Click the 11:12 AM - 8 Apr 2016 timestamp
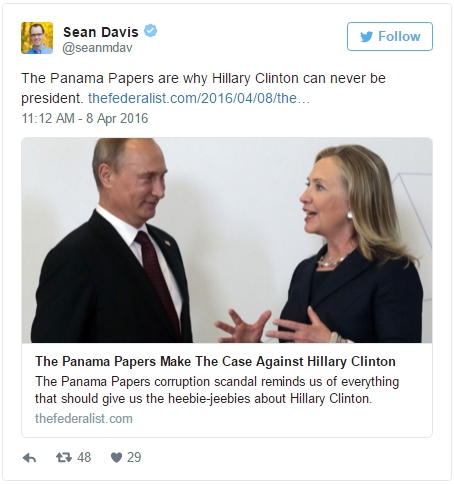 click(85, 118)
